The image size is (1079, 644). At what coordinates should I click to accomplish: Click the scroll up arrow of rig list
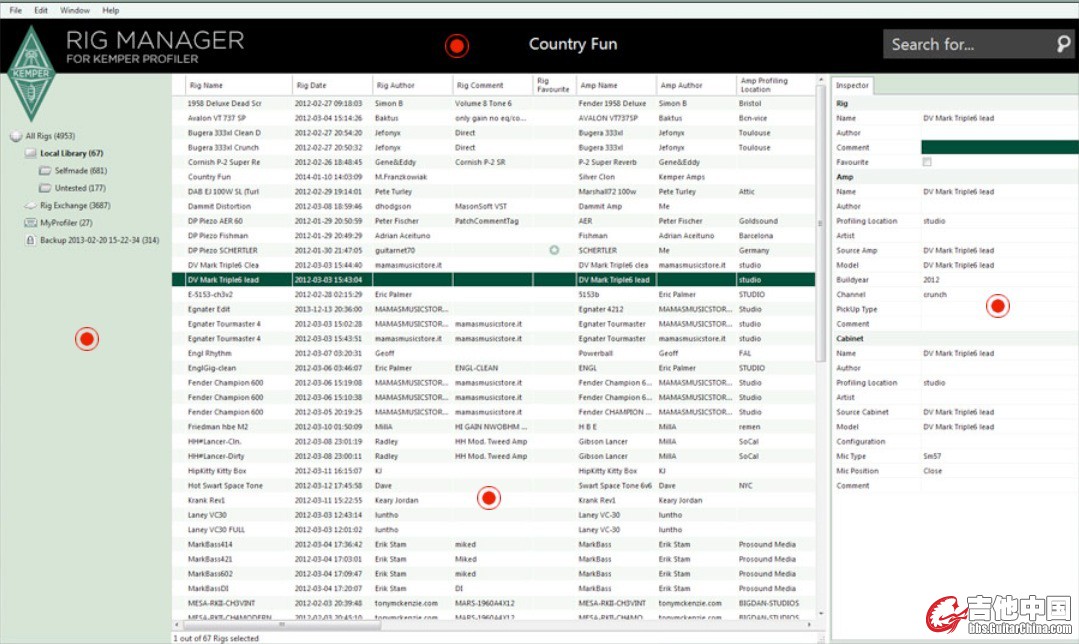[820, 80]
